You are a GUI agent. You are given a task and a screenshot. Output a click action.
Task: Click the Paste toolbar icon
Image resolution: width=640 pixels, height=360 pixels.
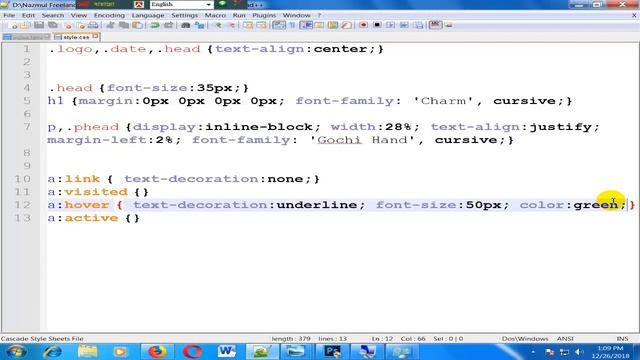point(138,25)
